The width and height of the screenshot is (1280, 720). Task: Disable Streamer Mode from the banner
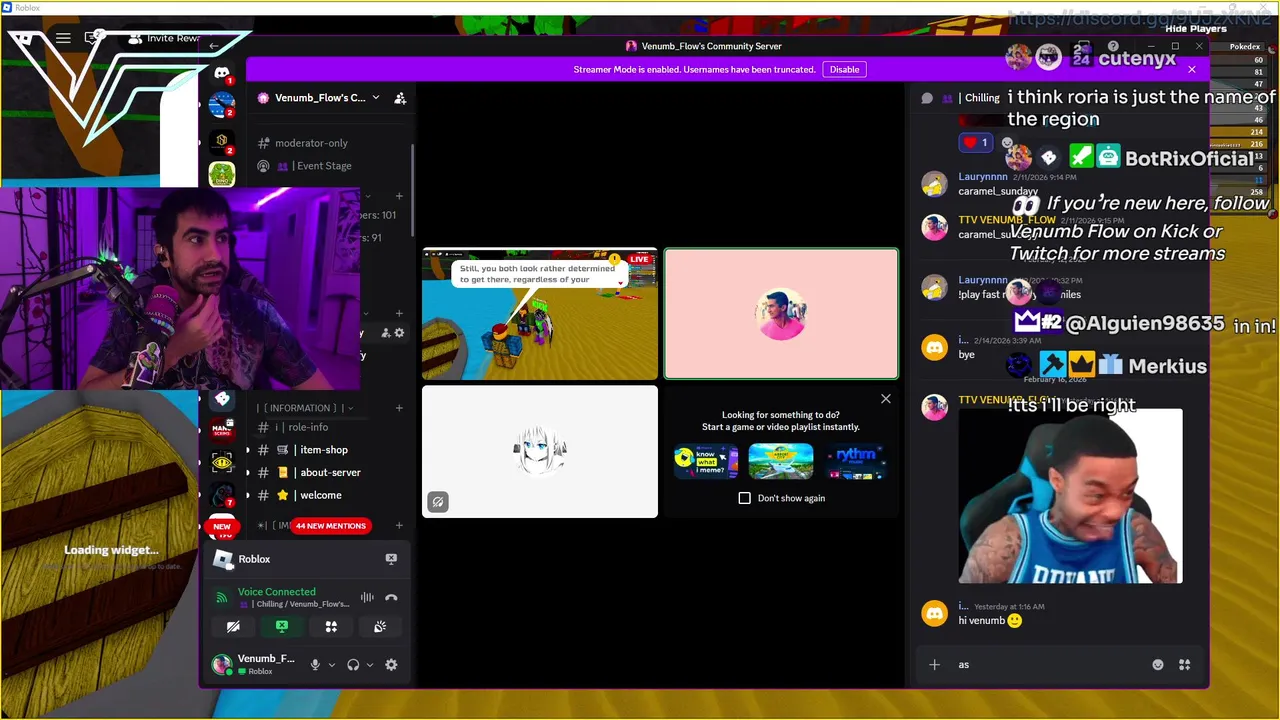(844, 70)
